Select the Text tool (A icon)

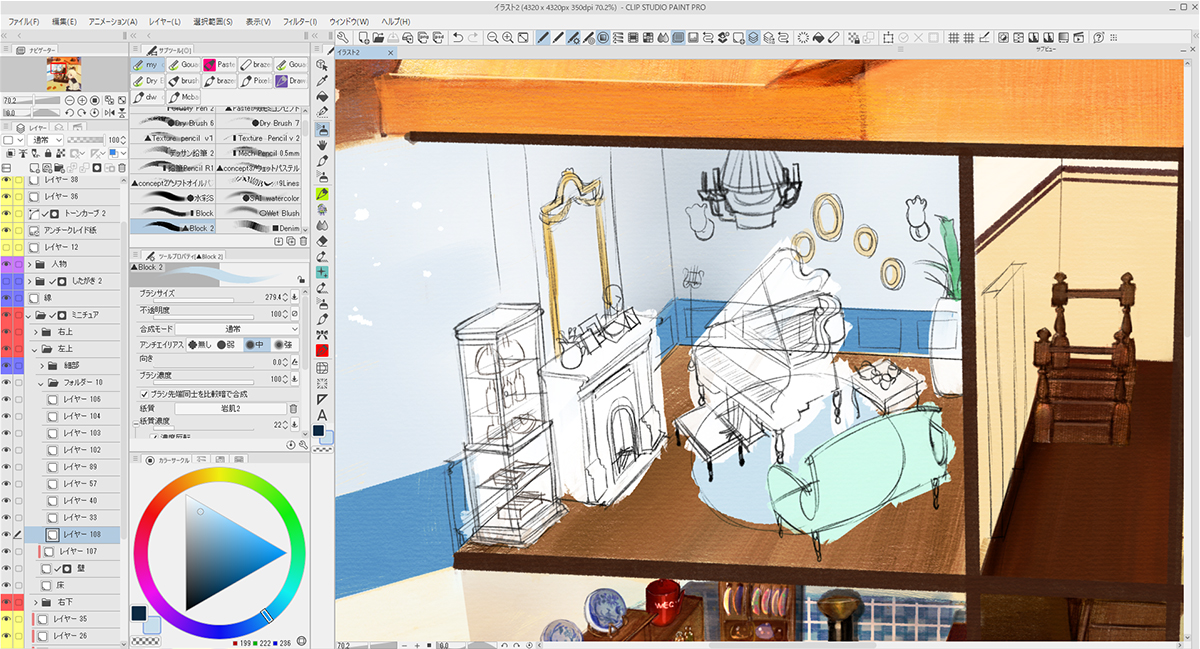tap(323, 415)
